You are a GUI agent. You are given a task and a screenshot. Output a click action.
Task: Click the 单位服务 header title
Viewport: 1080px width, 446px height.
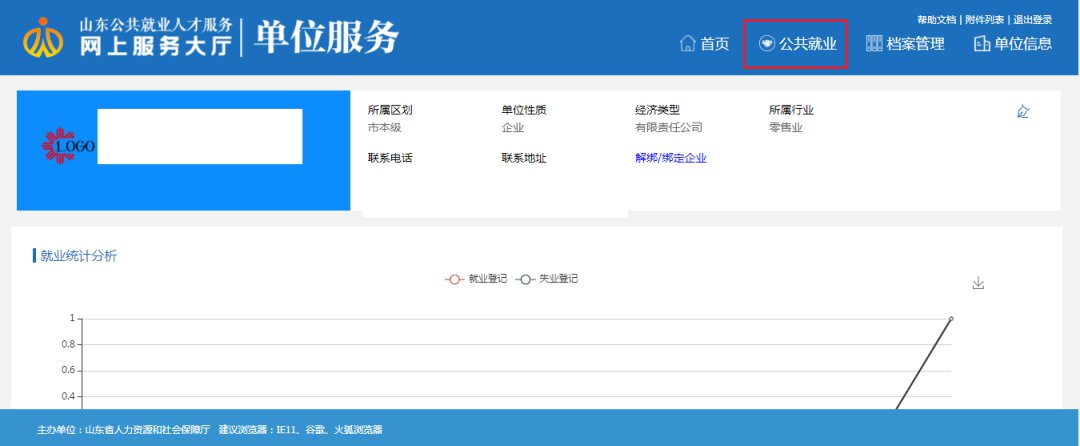326,38
